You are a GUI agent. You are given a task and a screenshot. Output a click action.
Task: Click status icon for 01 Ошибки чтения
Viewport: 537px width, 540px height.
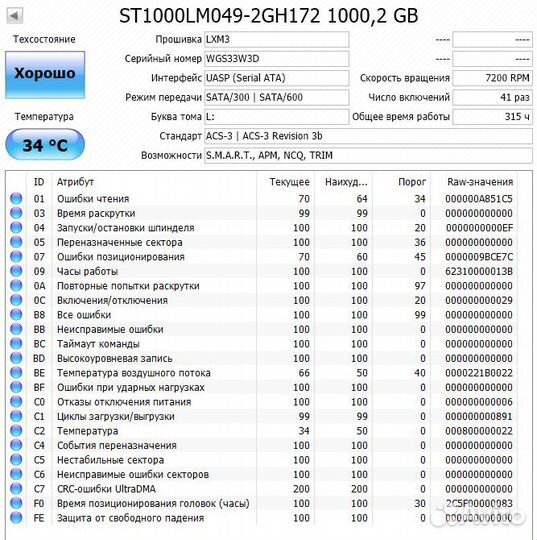16,198
